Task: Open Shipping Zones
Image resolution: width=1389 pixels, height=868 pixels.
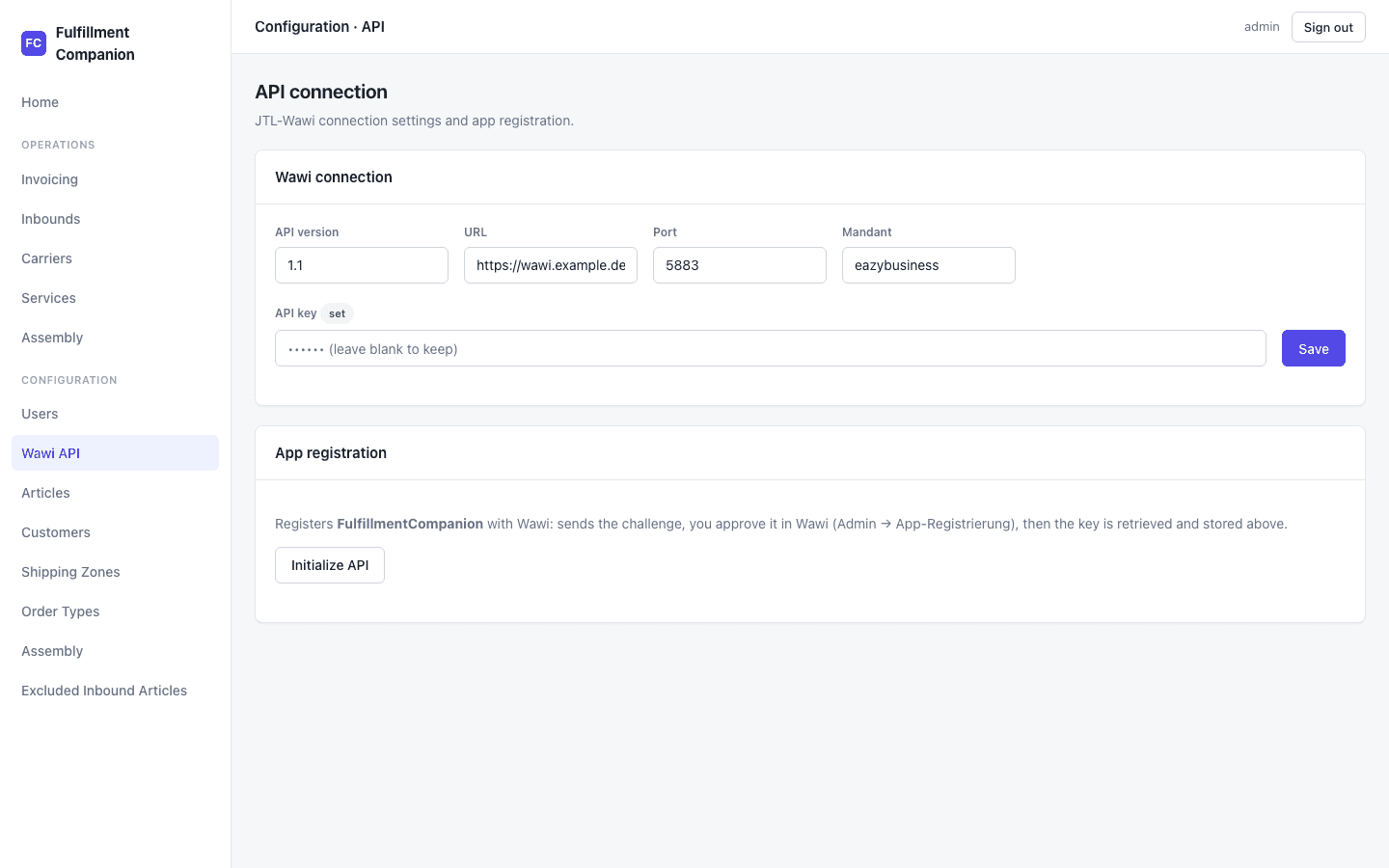Action: pos(115,572)
